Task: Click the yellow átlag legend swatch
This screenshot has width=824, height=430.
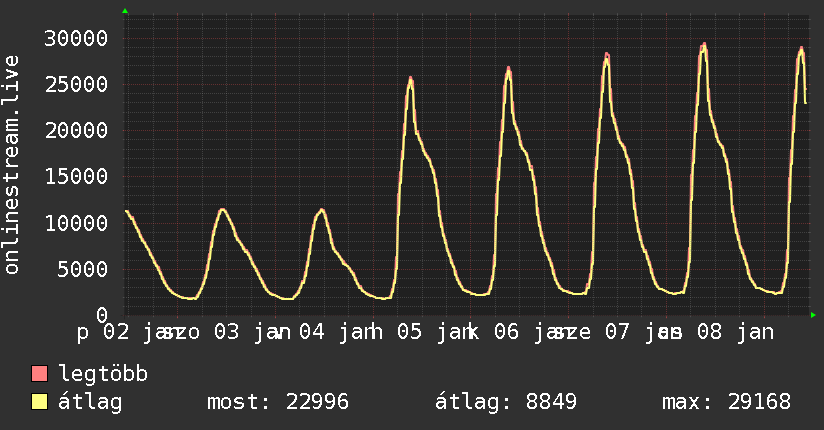Action: point(39,402)
